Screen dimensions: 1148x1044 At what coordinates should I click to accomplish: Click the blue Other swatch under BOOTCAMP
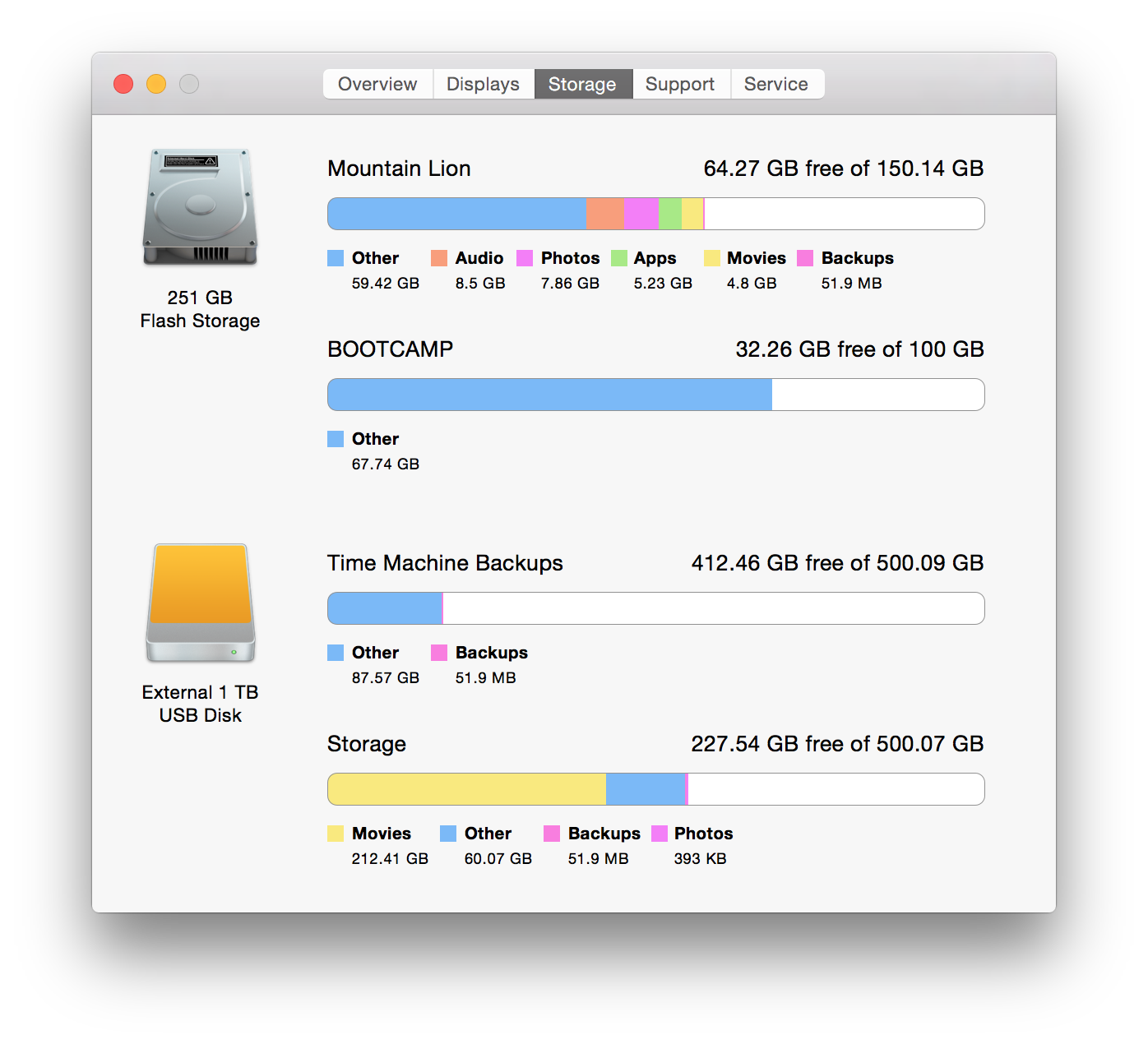pos(336,439)
